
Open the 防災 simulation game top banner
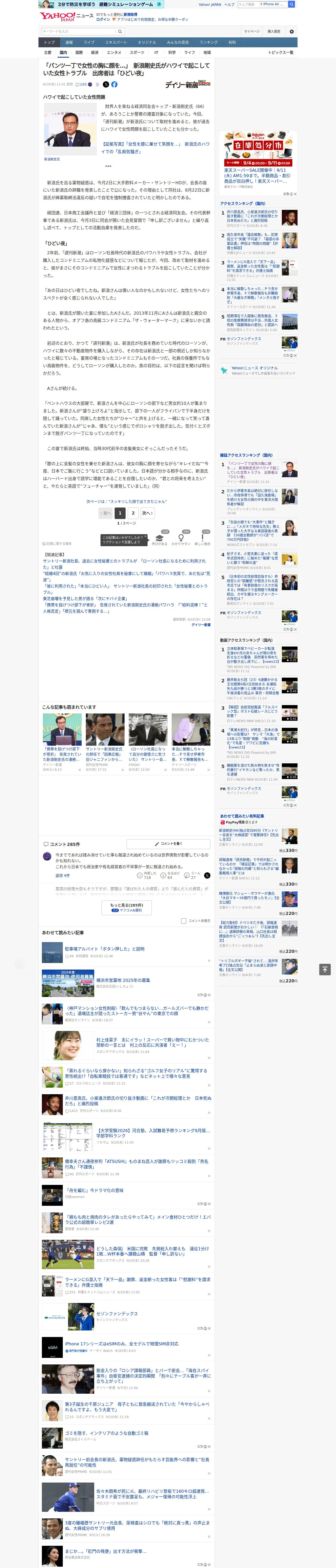point(101,4)
